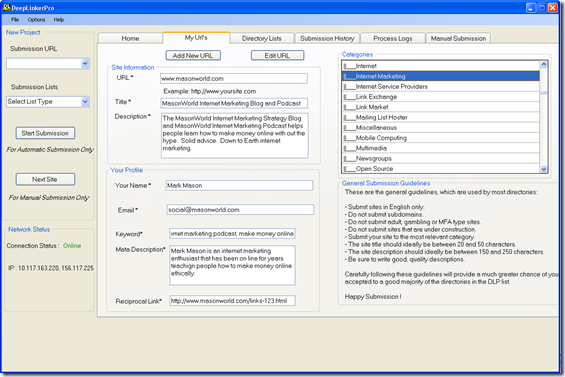Expand the Submission URL dropdown
The width and height of the screenshot is (565, 377).
85,64
